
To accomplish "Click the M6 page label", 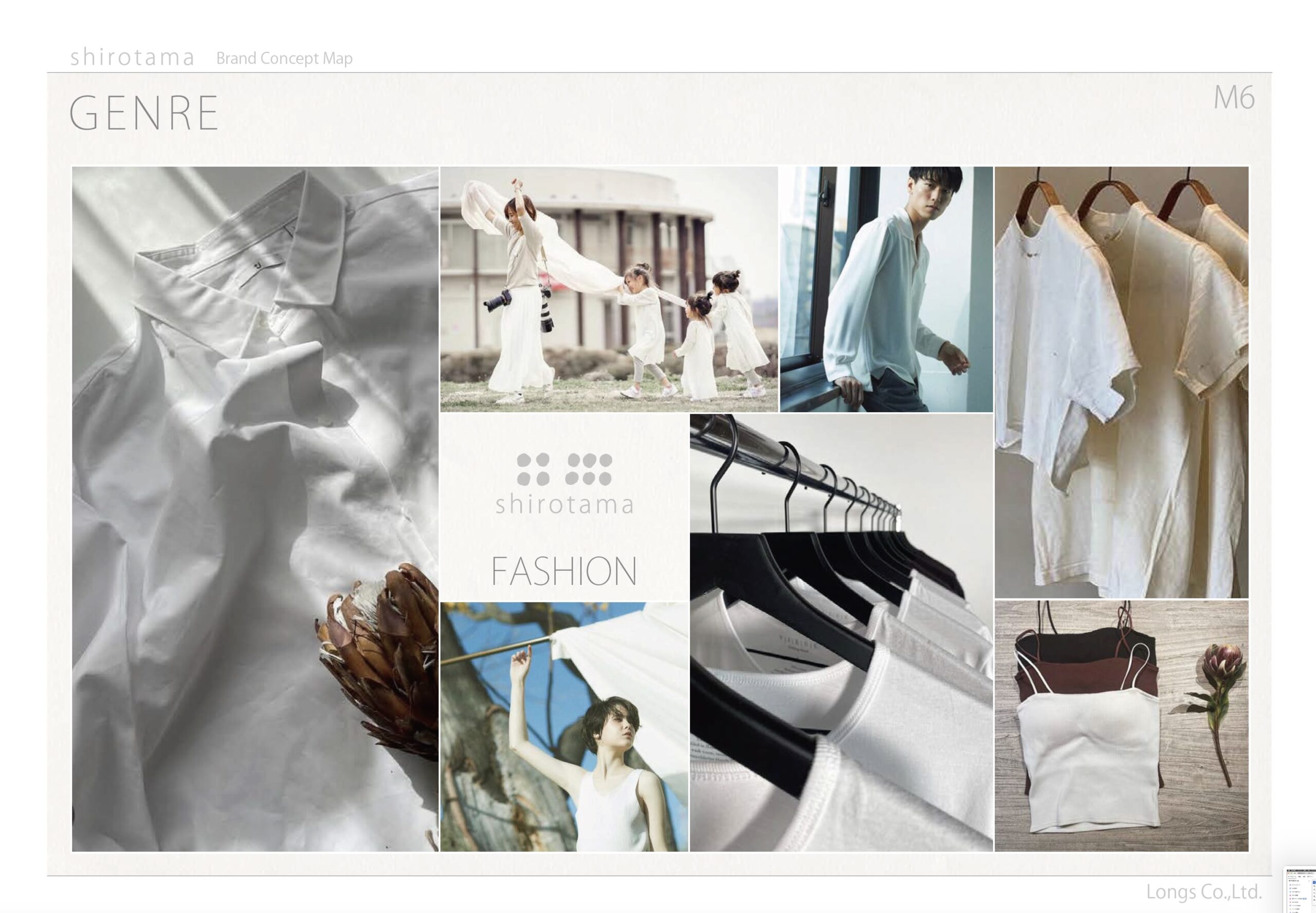I will pyautogui.click(x=1234, y=98).
